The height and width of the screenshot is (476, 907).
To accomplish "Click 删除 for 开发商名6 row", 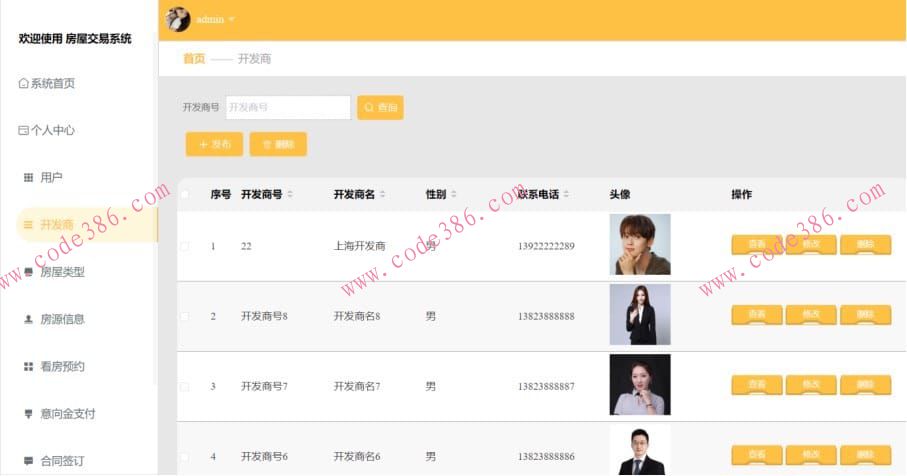I will pyautogui.click(x=865, y=455).
